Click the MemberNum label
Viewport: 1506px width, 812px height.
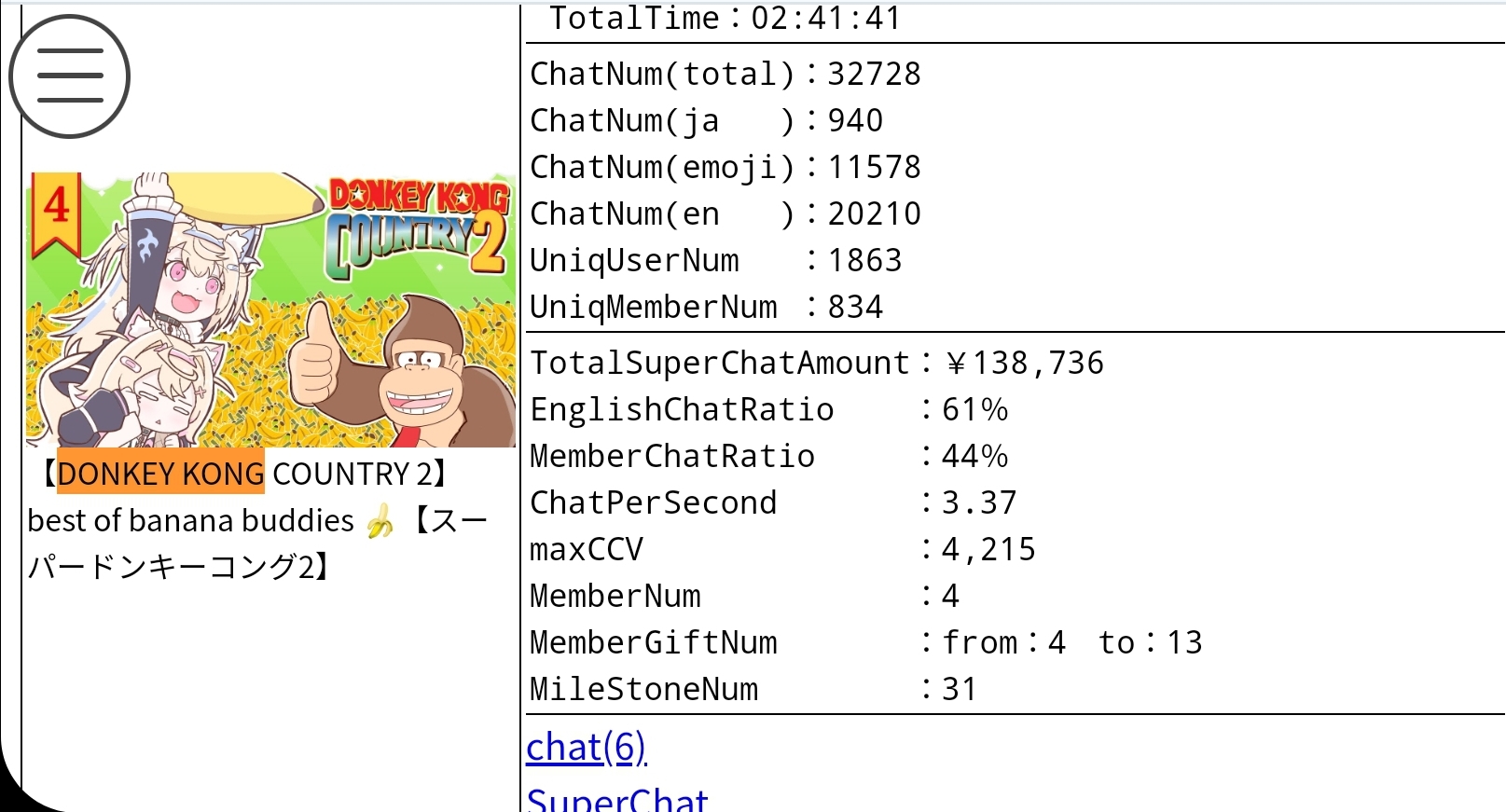tap(615, 596)
